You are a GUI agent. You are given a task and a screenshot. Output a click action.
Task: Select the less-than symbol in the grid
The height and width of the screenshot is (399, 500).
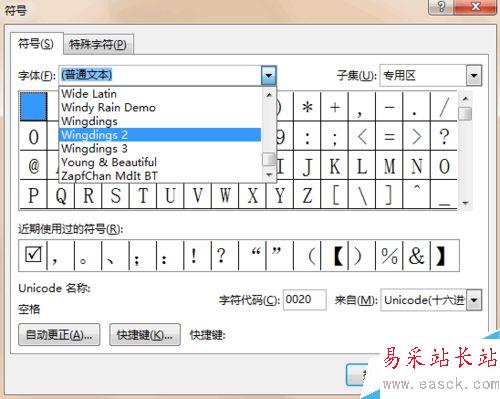click(362, 136)
